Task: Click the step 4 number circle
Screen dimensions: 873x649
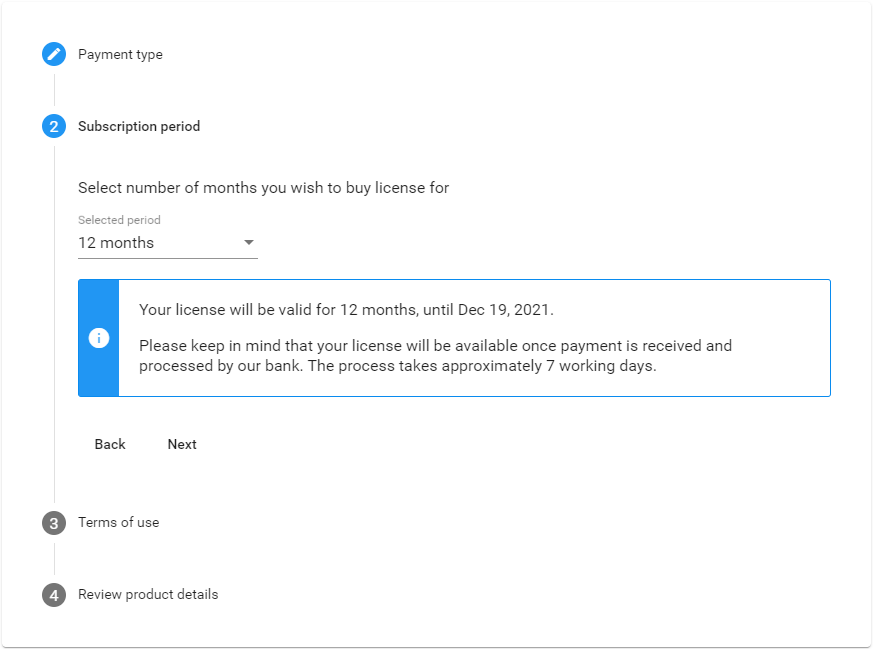Action: click(x=54, y=594)
